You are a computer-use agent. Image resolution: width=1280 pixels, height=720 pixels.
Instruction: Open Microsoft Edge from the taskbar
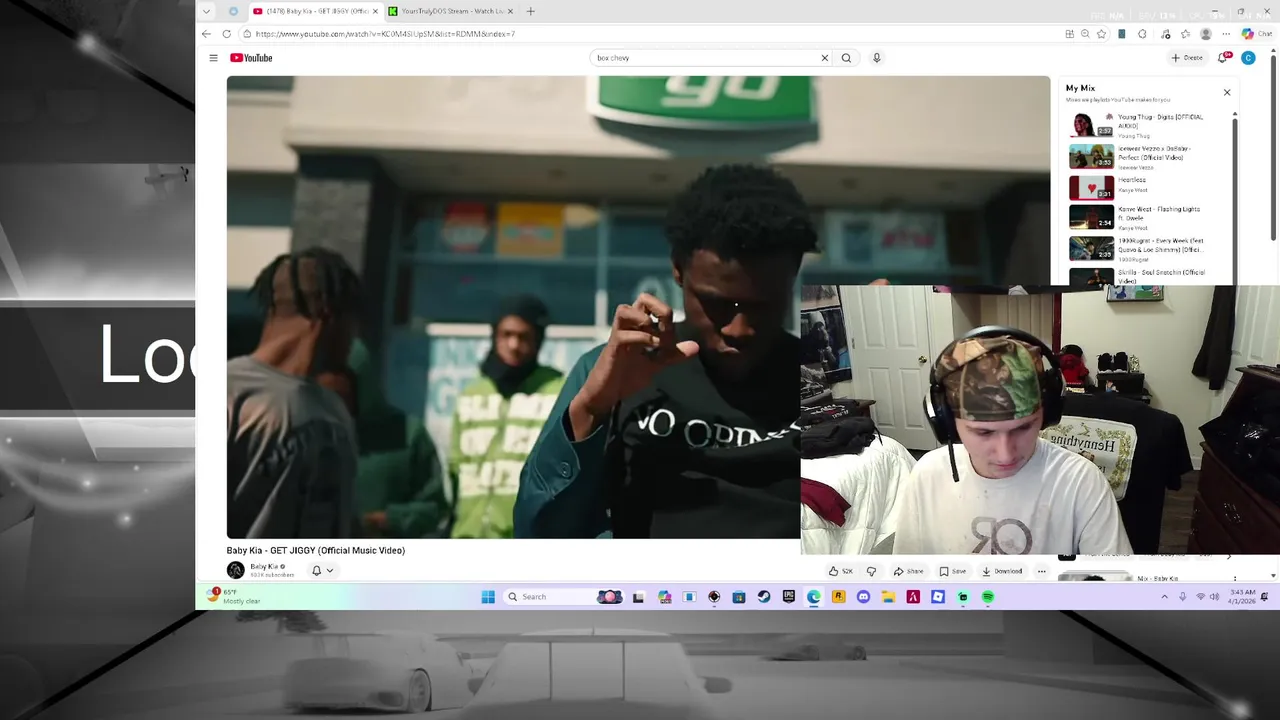[814, 597]
